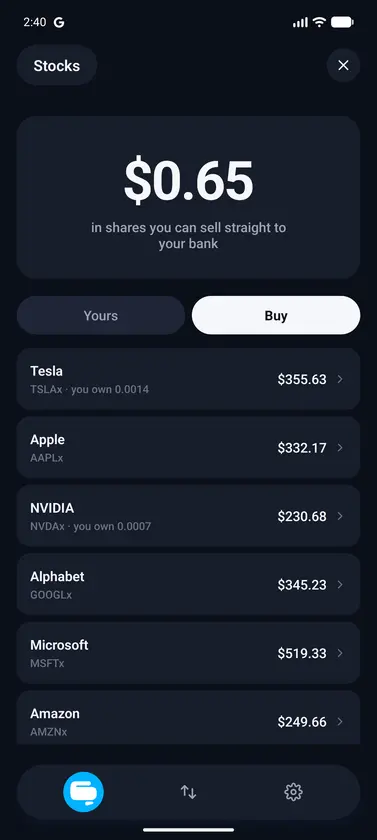The height and width of the screenshot is (840, 377).
Task: Open the transfer arrows icon in bottom bar
Action: pos(188,792)
